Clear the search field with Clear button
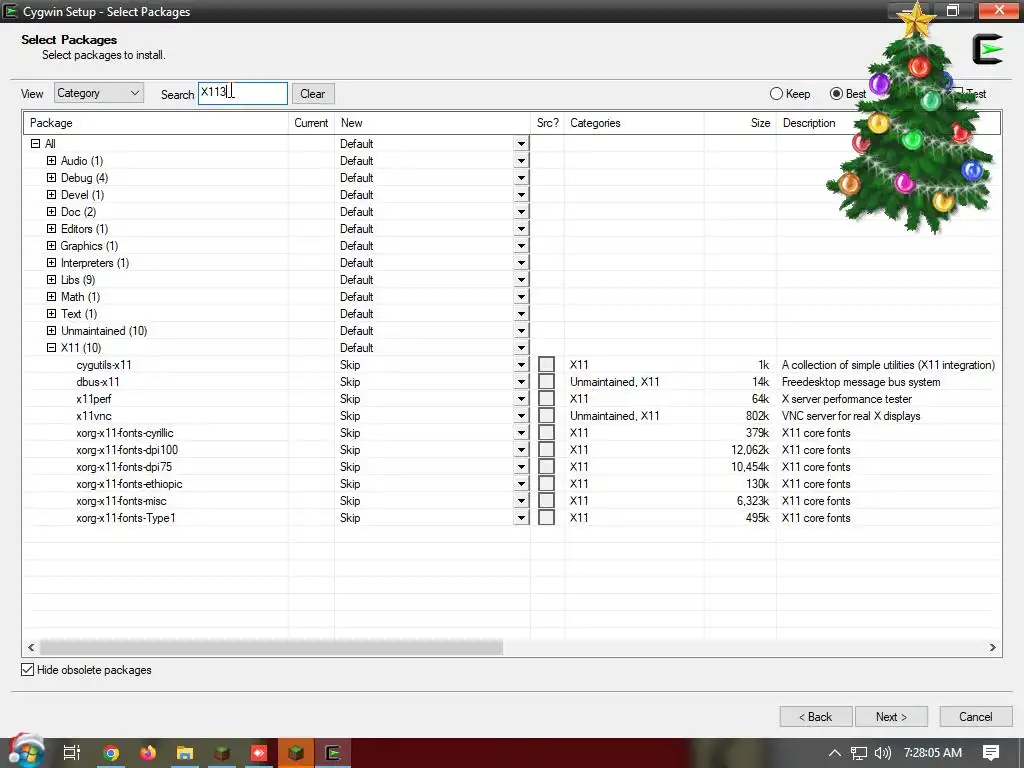This screenshot has height=768, width=1024. point(313,93)
